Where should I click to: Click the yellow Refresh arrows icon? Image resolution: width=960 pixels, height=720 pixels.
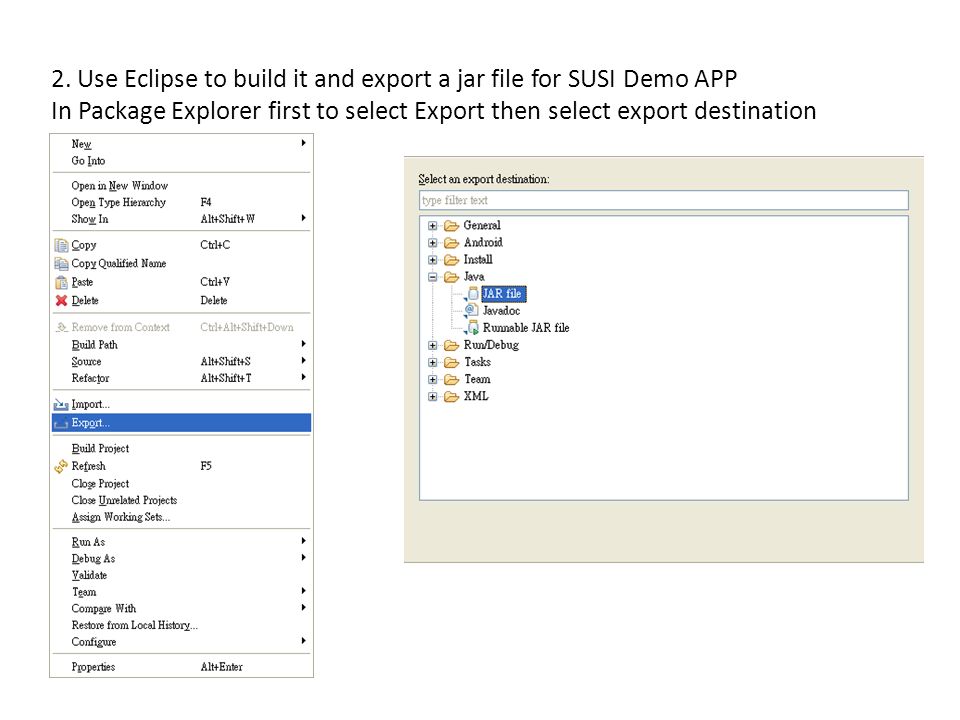[x=61, y=467]
